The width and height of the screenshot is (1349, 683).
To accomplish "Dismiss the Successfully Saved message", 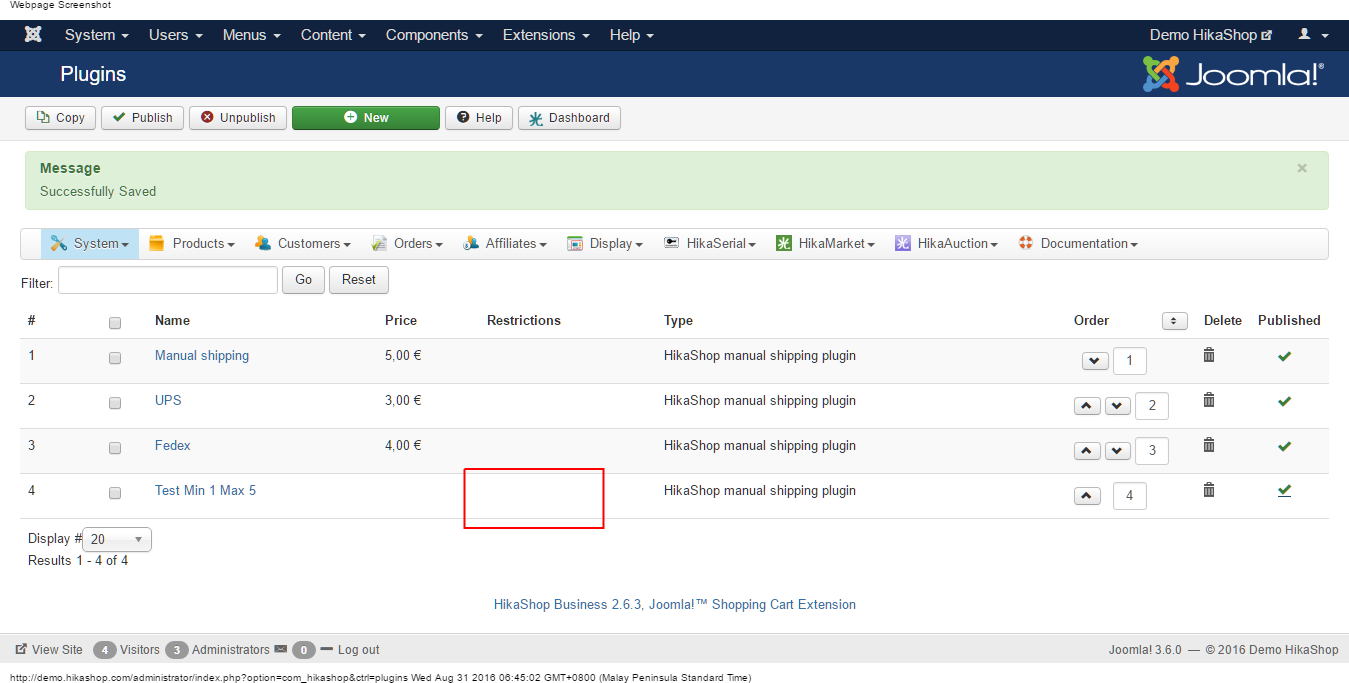I will point(1302,168).
